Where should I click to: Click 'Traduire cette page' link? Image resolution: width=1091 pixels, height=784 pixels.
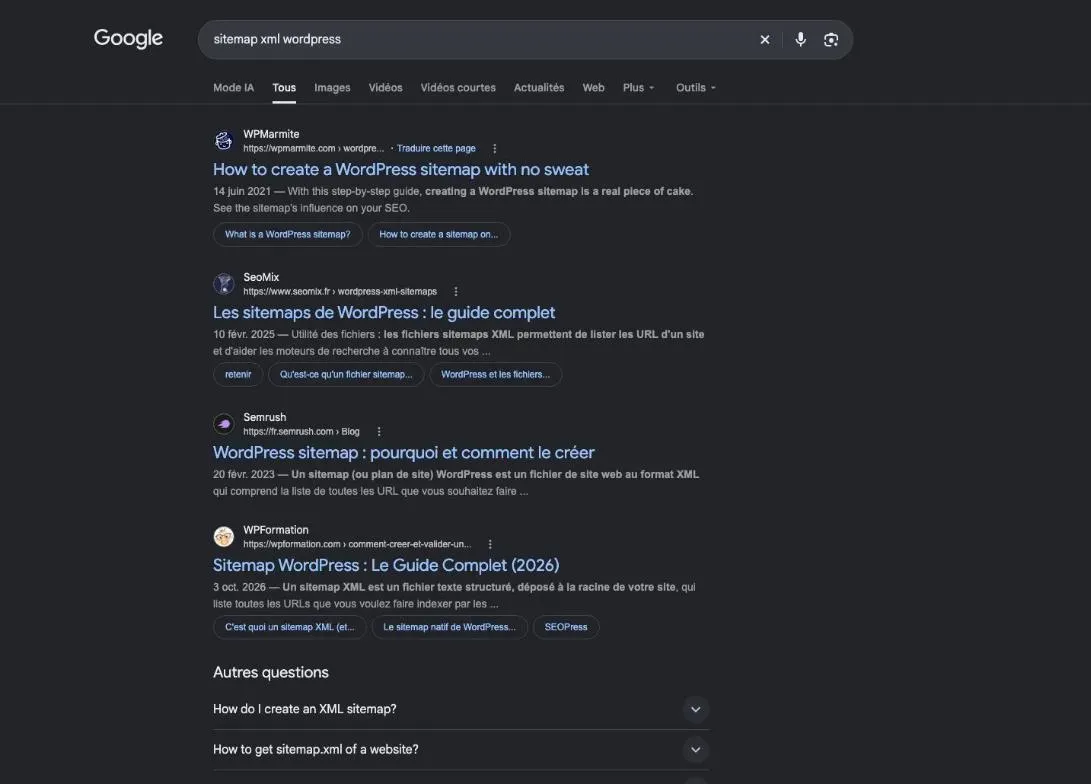pos(436,148)
